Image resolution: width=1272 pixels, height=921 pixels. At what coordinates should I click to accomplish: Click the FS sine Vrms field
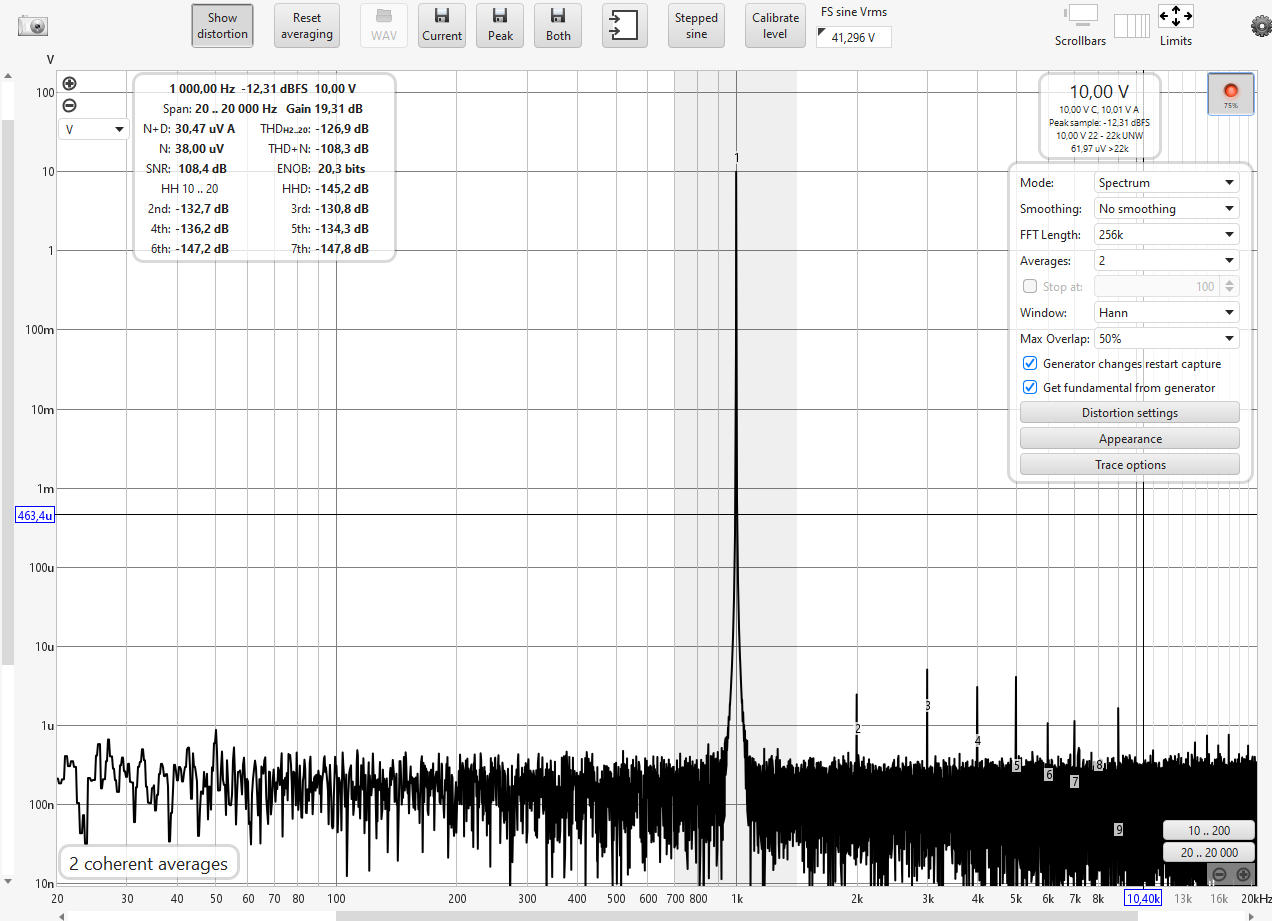tap(853, 37)
